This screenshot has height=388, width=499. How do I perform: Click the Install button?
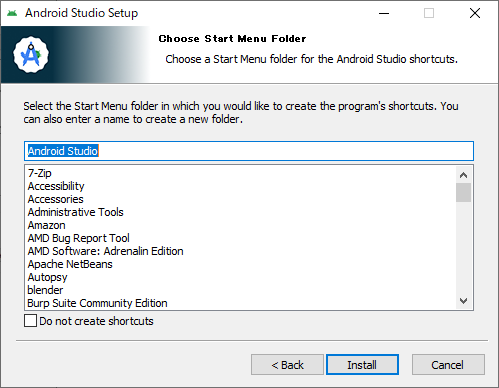coord(362,365)
